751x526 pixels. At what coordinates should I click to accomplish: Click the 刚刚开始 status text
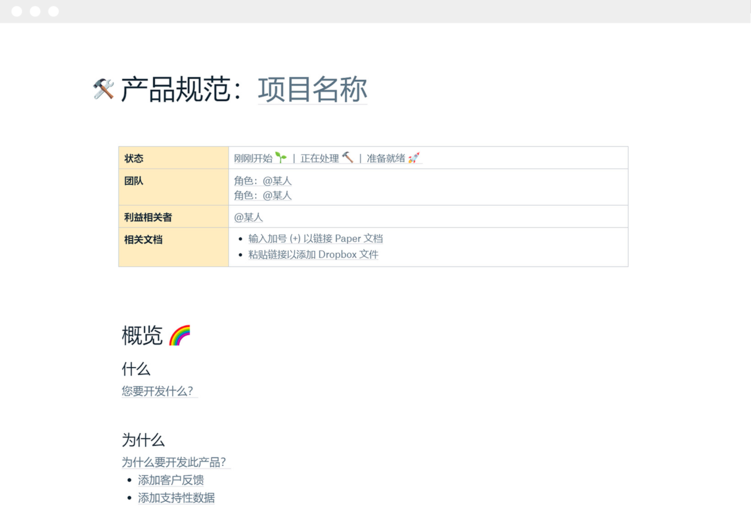pos(253,159)
